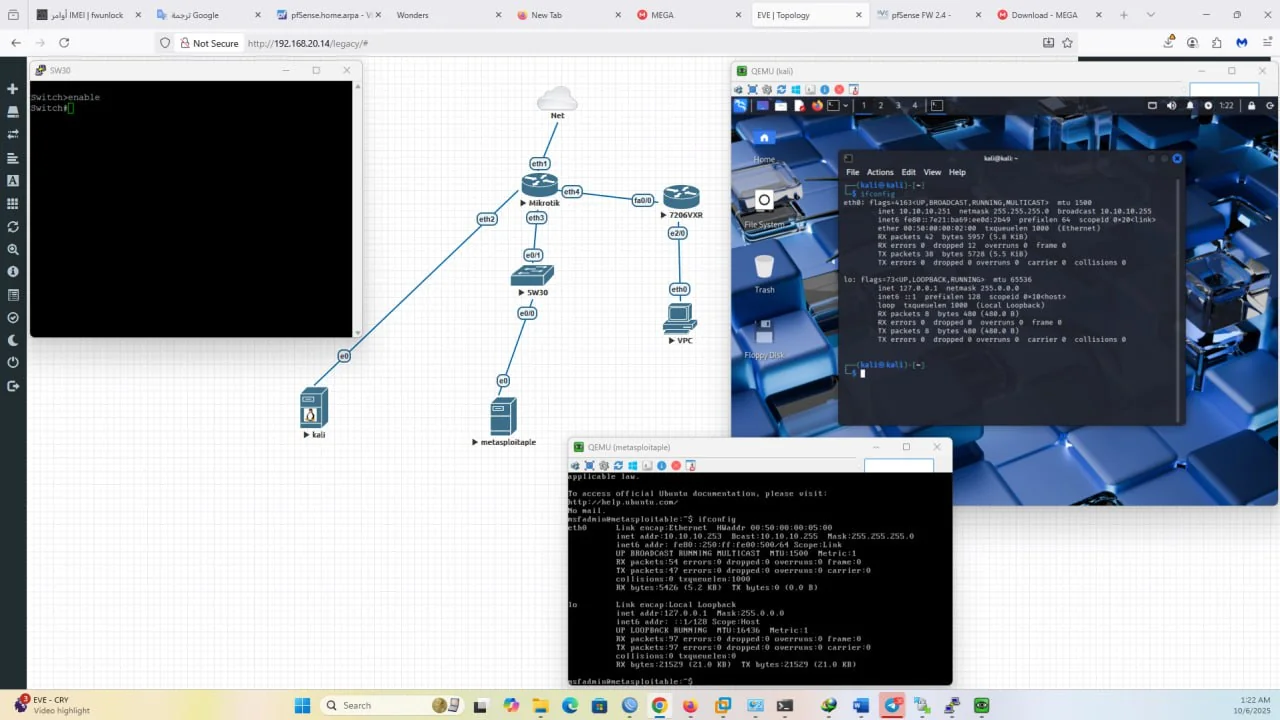
Task: Mute audio via the speaker icon in the kali window
Action: point(1171,105)
